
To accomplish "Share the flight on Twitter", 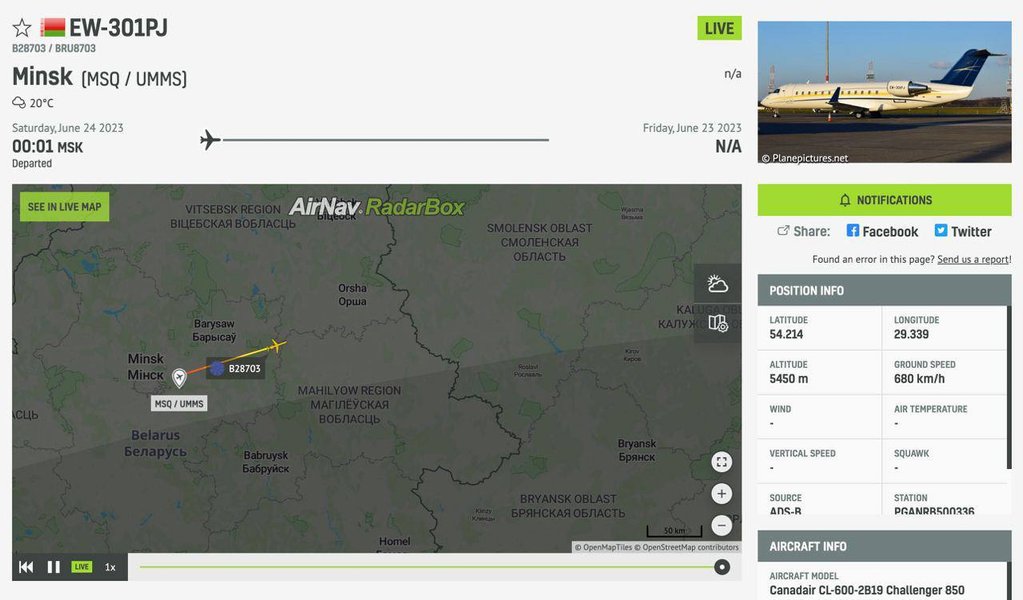I will [963, 232].
